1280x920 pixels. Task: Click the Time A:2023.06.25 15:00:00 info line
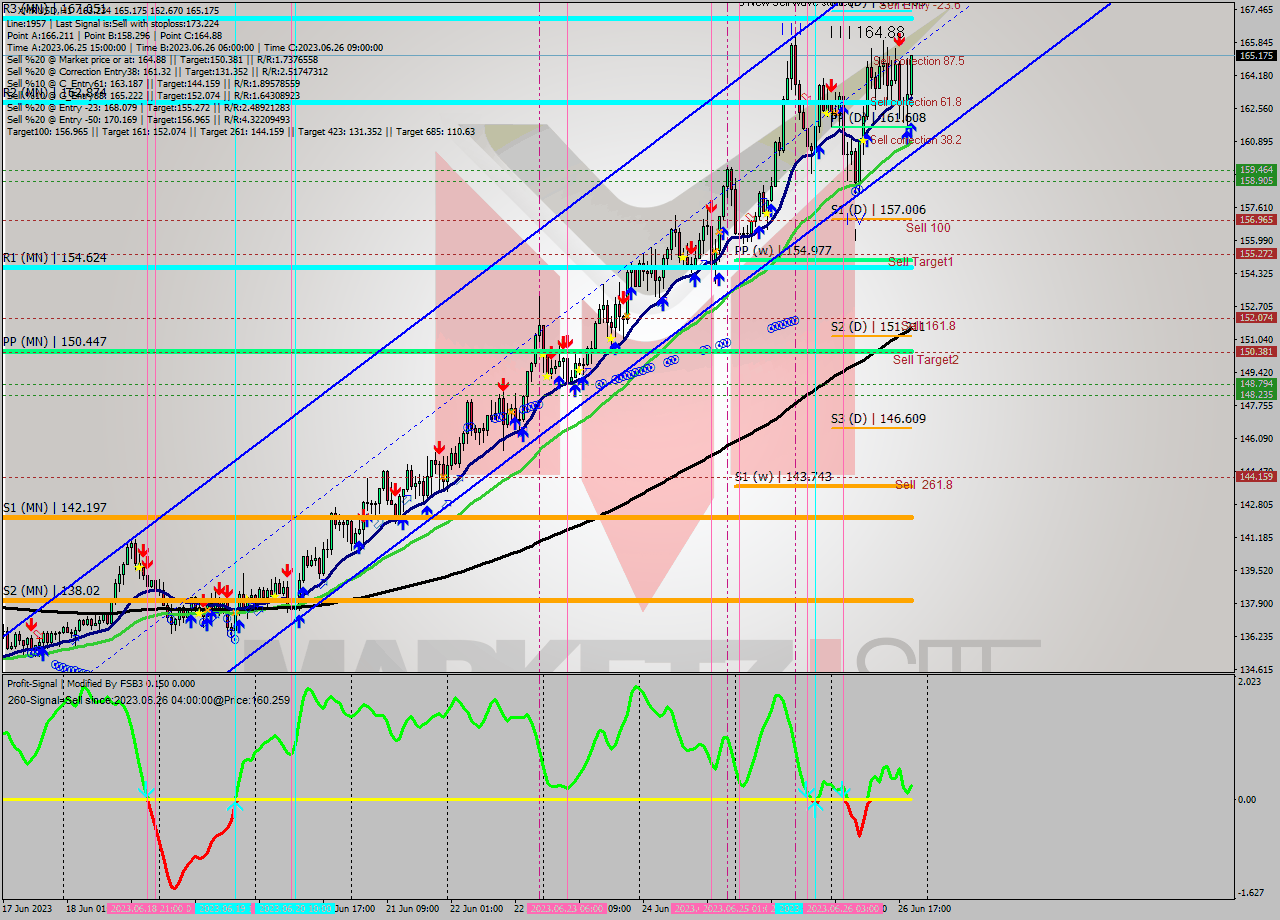click(194, 47)
